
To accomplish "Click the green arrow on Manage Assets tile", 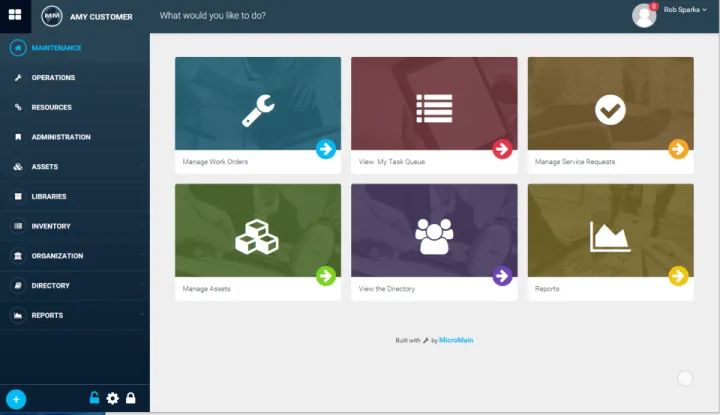I will pos(325,276).
